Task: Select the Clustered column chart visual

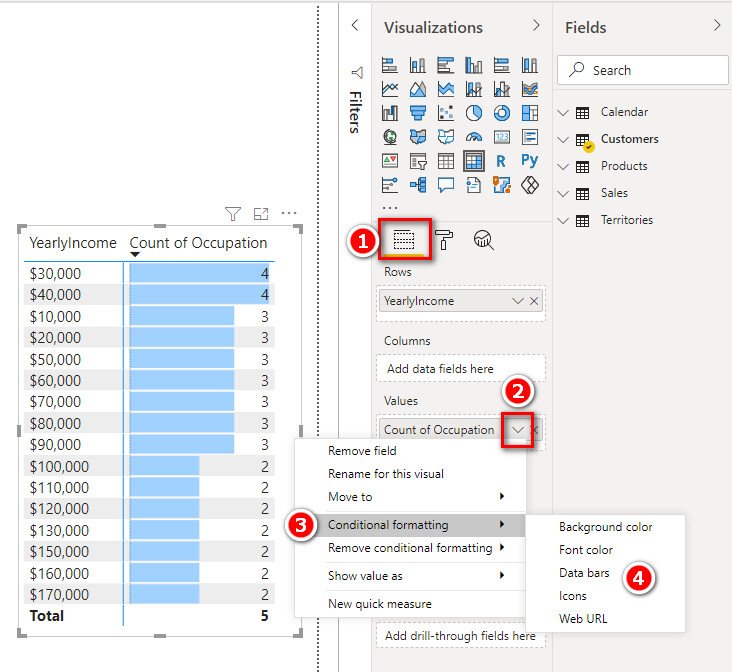Action: pos(474,65)
